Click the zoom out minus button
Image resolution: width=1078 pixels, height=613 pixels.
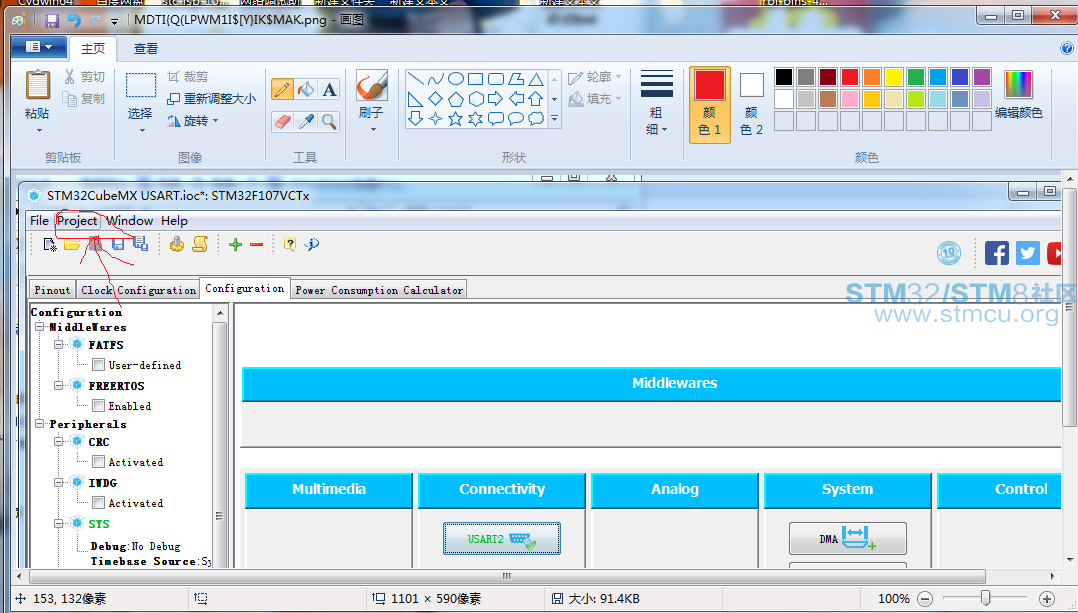click(925, 599)
